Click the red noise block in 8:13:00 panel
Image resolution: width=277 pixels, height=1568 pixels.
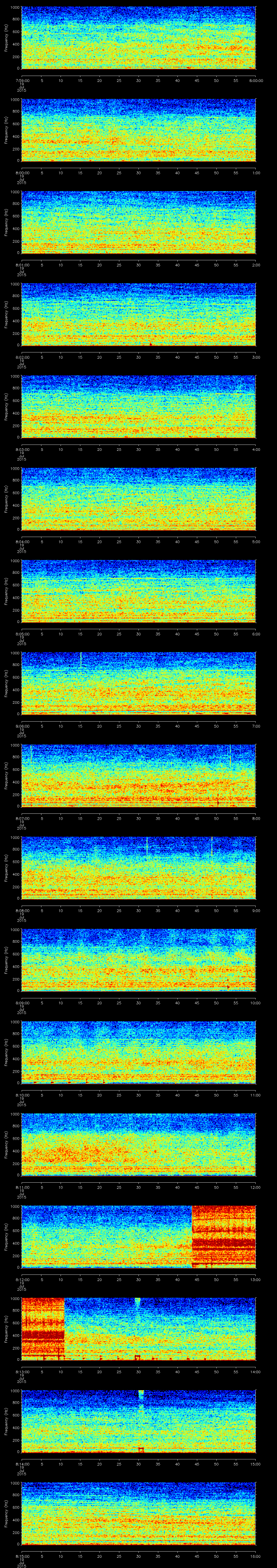(43, 1329)
